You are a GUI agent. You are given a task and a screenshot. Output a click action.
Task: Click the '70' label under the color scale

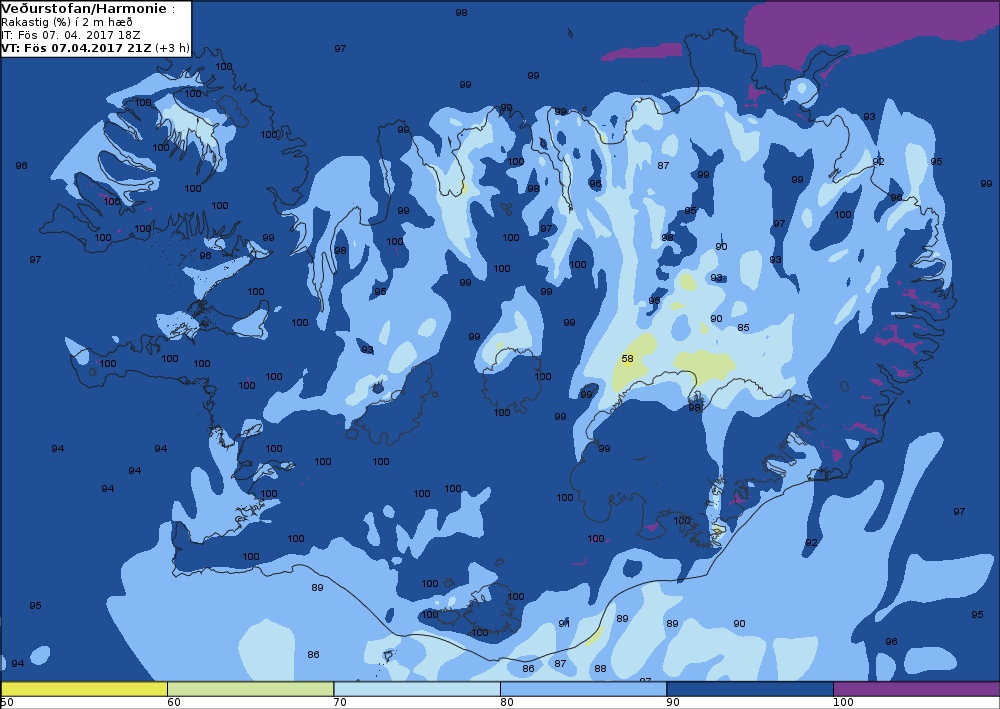point(340,703)
